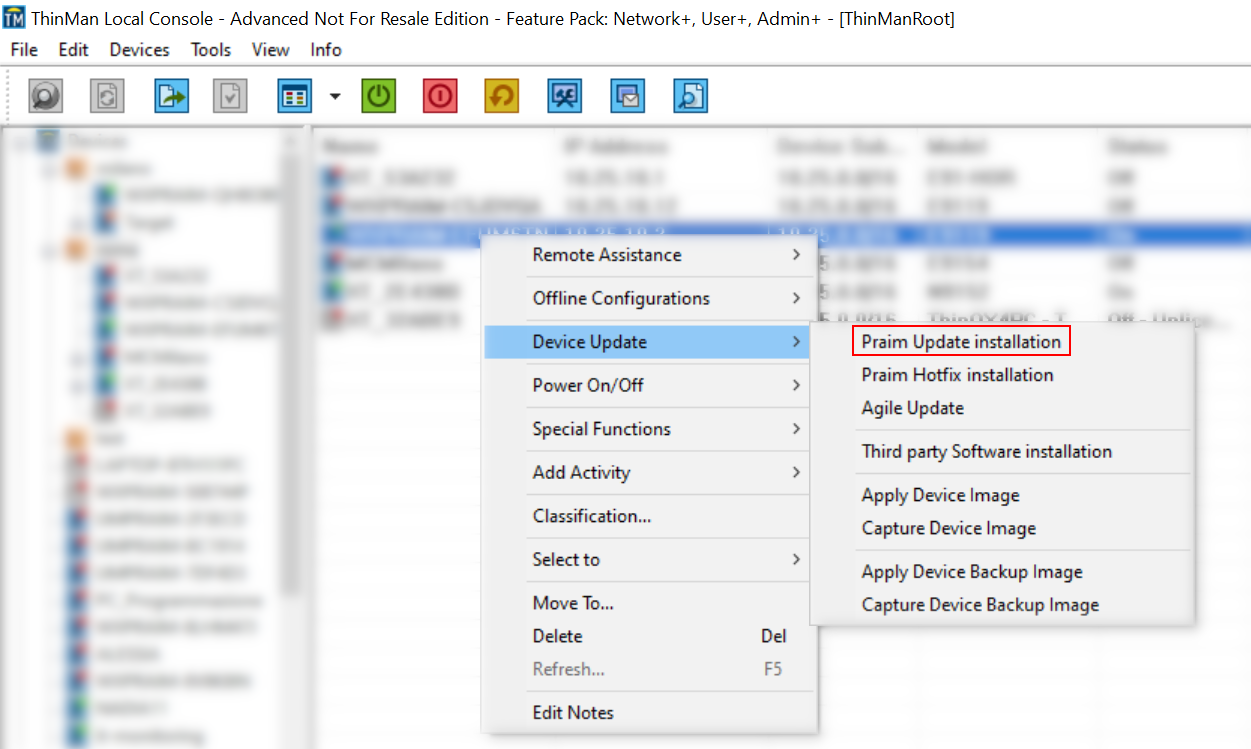This screenshot has height=749, width=1251.
Task: Open the view icon's dropdown arrow
Action: point(335,96)
